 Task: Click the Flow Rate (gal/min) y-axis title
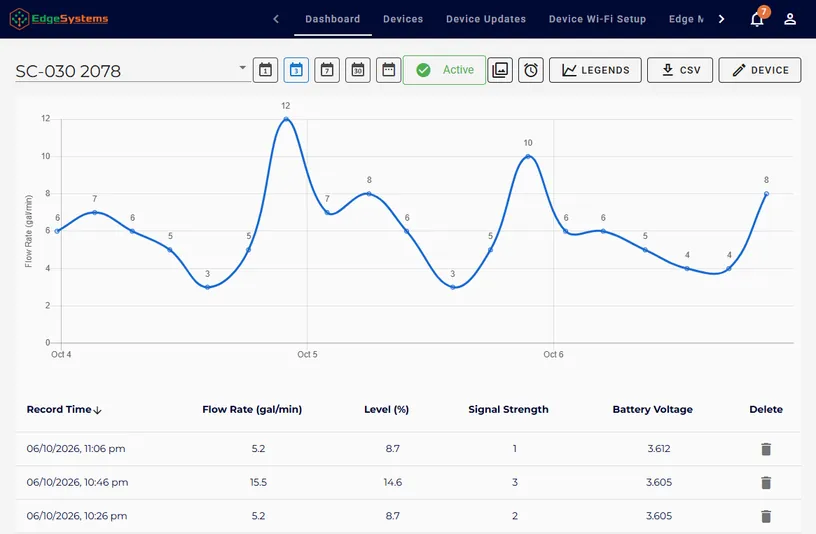point(29,231)
